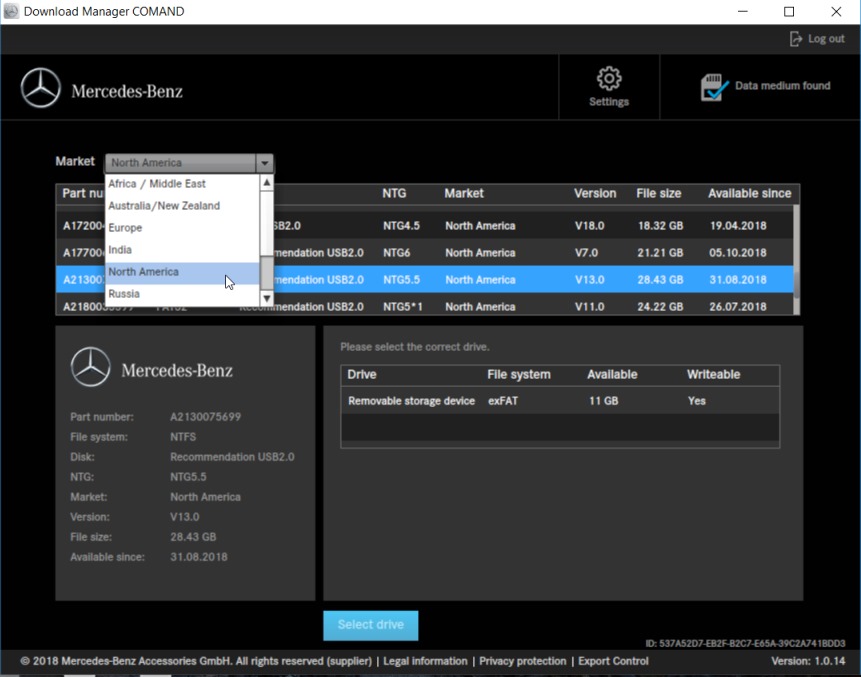The image size is (861, 677).
Task: Click the File system column header
Action: (x=518, y=374)
